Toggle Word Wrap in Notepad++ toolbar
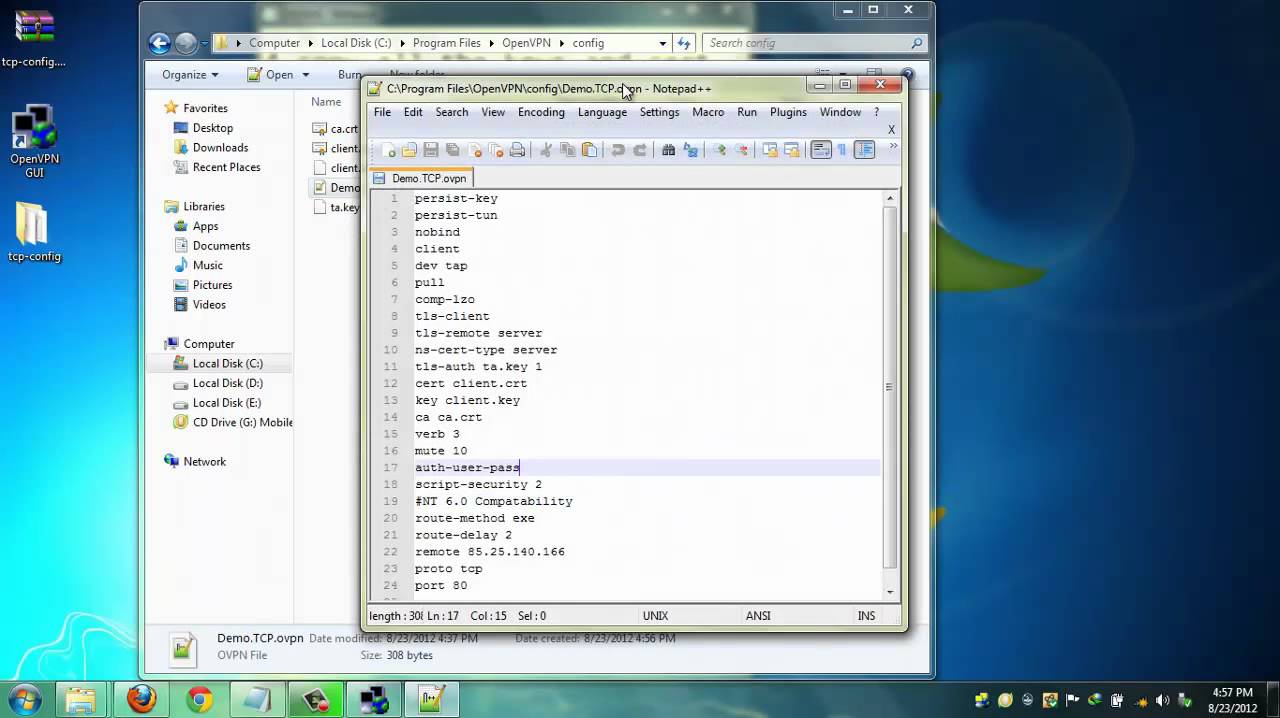 tap(821, 150)
